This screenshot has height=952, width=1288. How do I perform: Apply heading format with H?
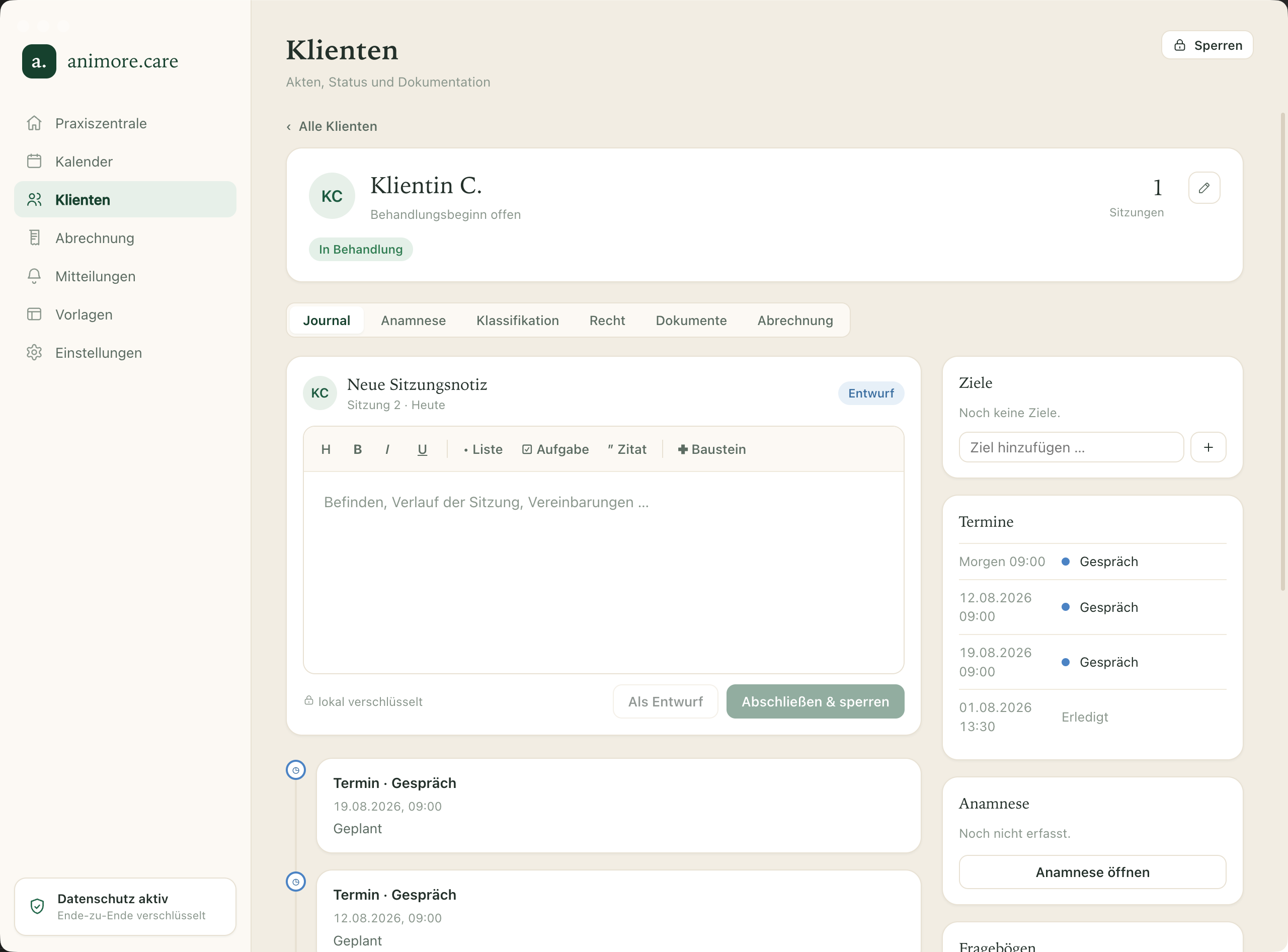click(x=326, y=449)
